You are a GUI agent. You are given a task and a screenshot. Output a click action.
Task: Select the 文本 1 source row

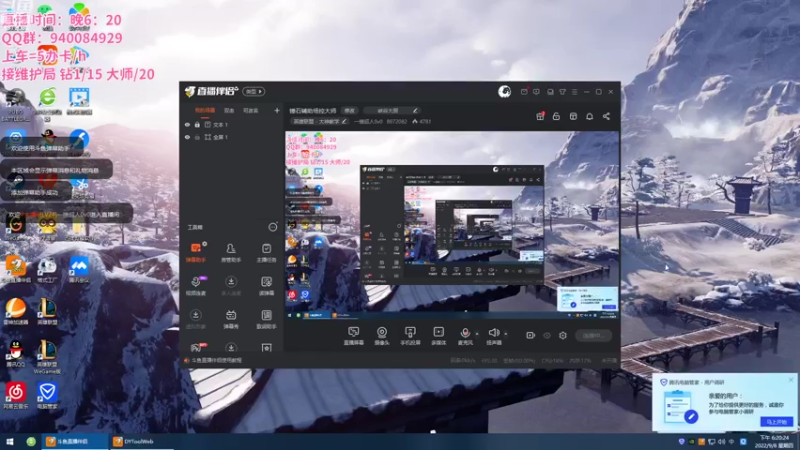pos(233,124)
